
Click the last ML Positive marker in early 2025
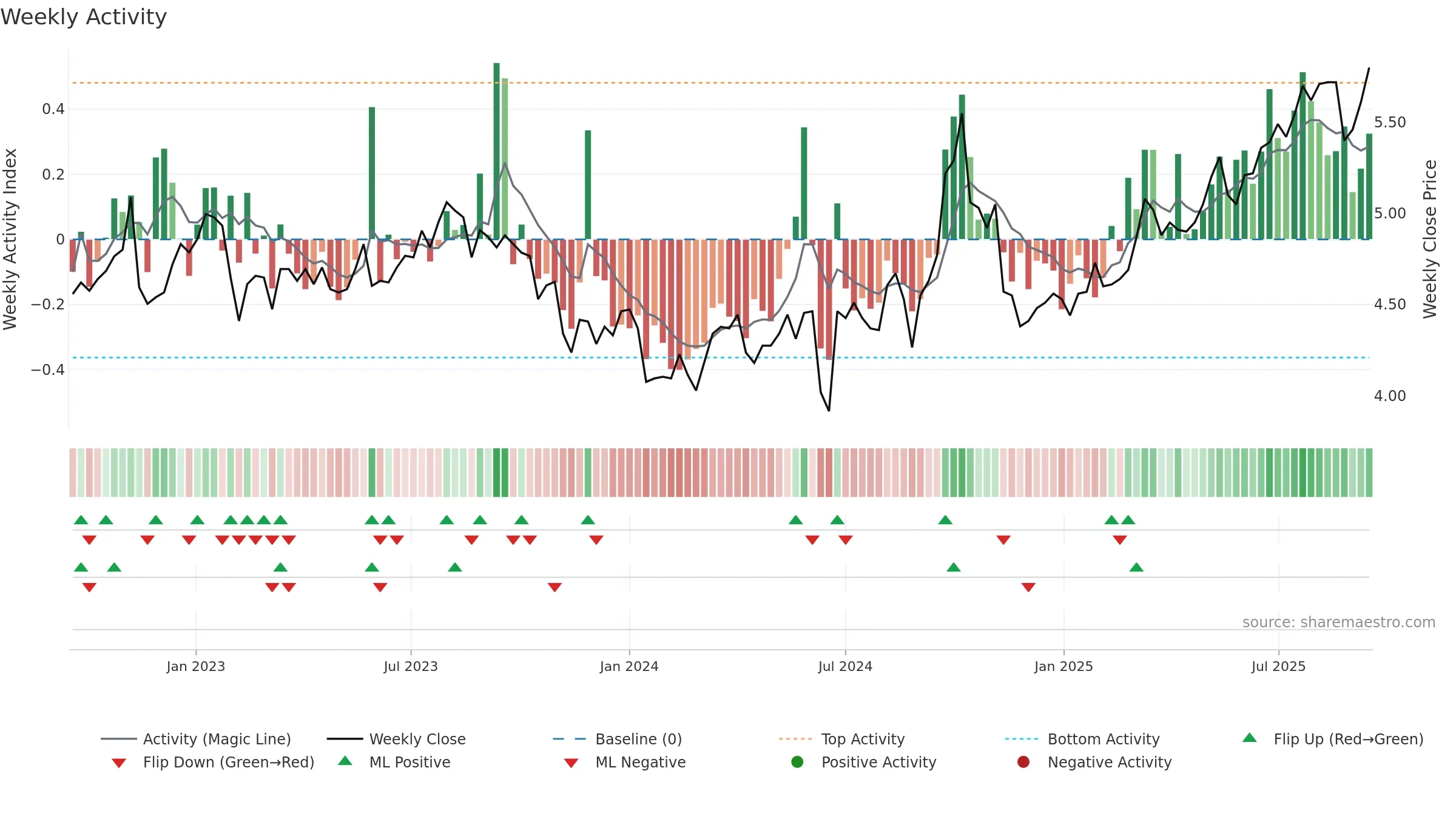1136,567
